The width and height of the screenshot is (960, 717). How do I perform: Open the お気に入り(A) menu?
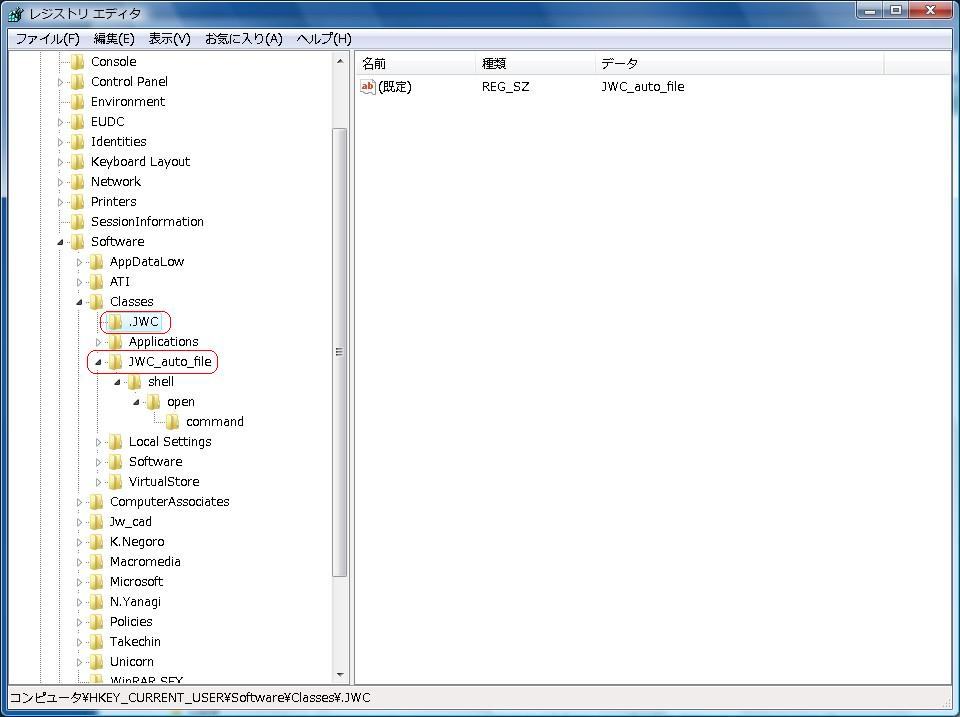[x=243, y=39]
